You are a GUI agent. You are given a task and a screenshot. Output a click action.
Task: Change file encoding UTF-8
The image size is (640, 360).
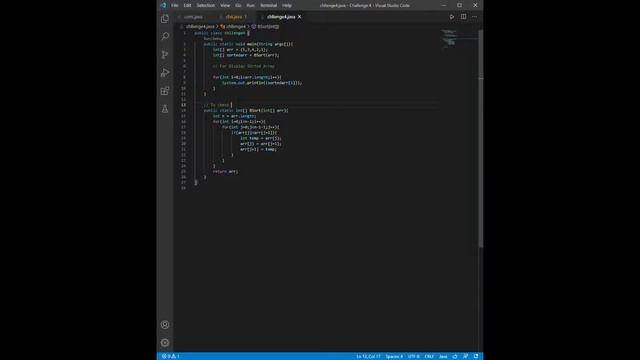tap(413, 356)
